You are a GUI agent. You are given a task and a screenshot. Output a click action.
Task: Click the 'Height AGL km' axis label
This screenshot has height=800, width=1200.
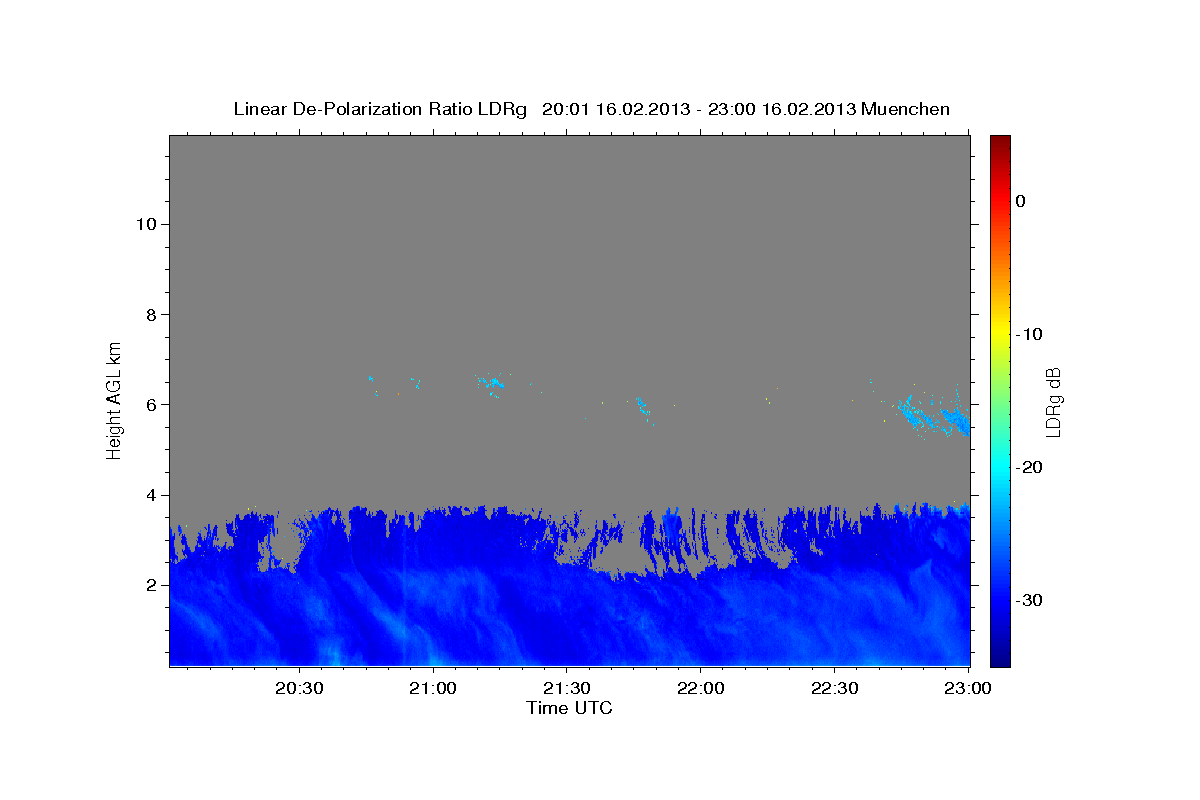114,399
